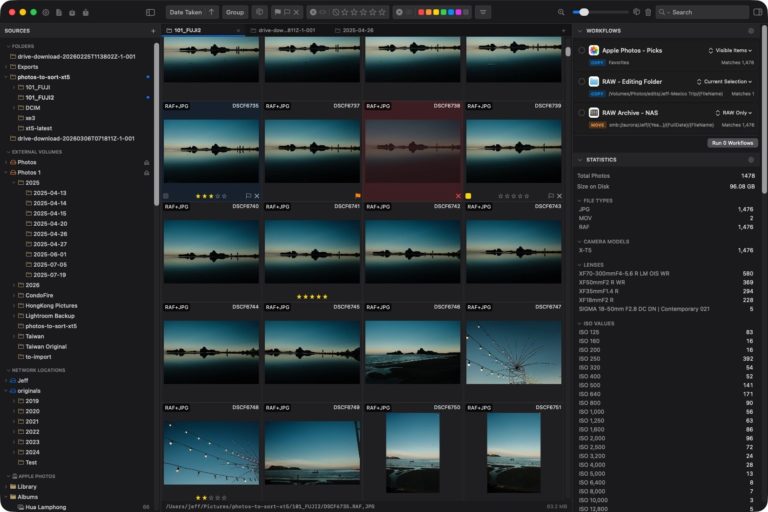Apply the rejected X flag filter
This screenshot has height=512, width=768.
[296, 12]
